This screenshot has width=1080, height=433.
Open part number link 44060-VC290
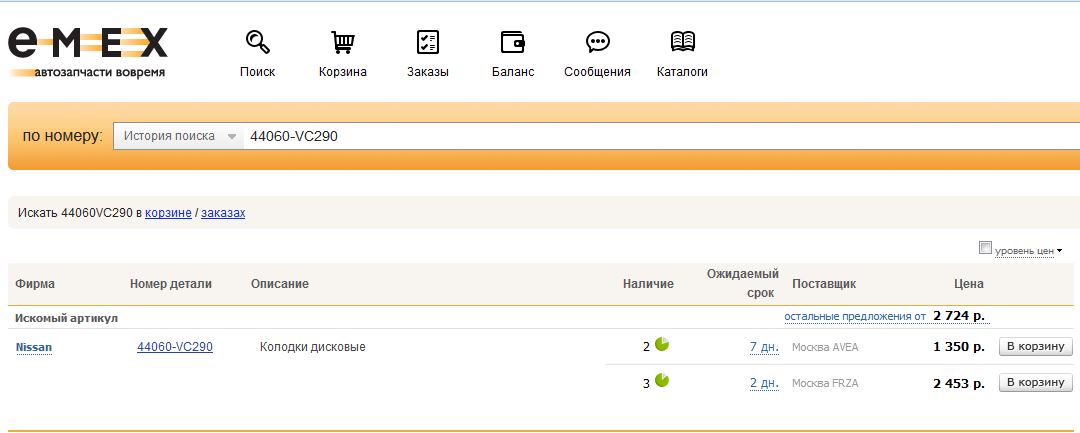pos(175,347)
